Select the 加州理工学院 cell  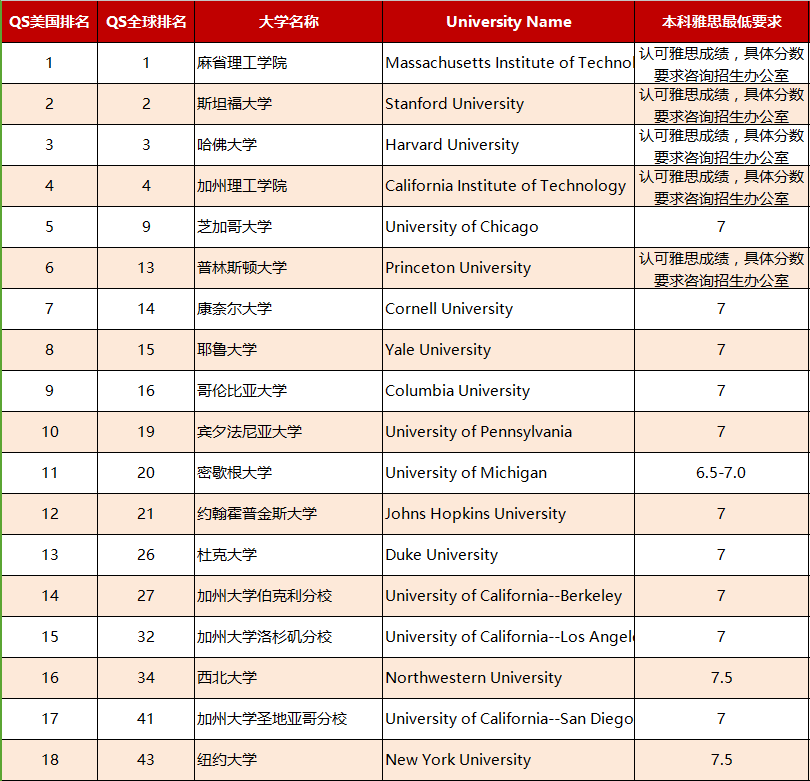coord(288,186)
